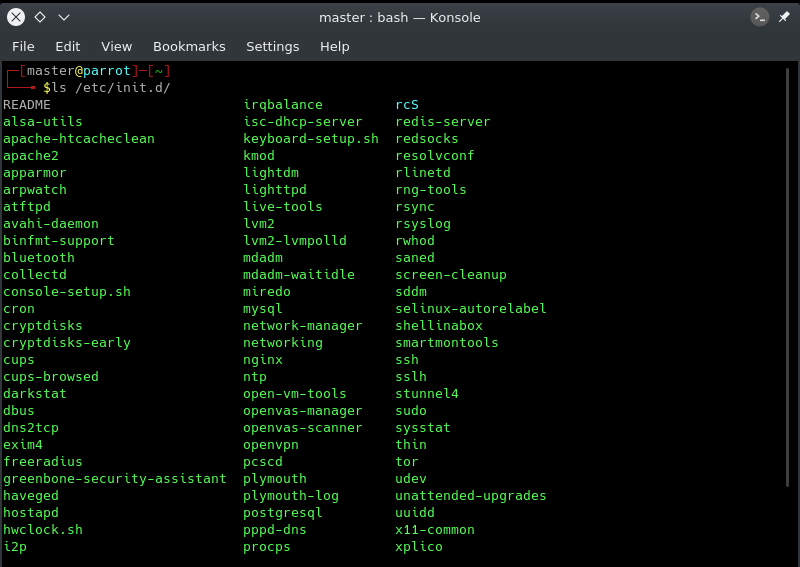Click the arpwatch entry

click(x=35, y=189)
